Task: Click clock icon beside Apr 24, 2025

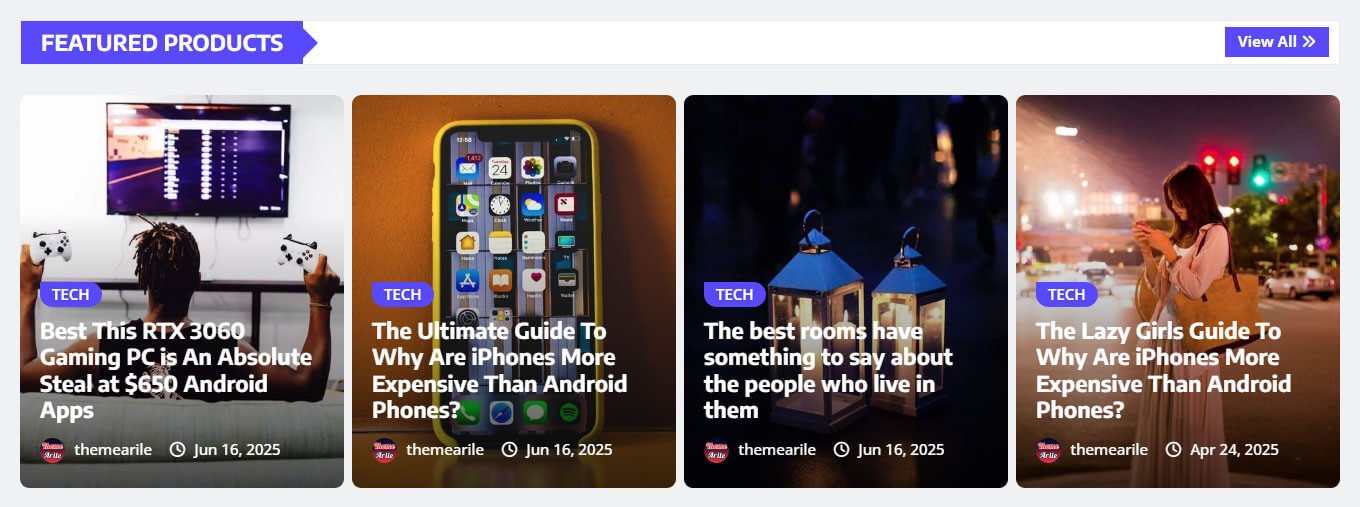Action: 1174,450
